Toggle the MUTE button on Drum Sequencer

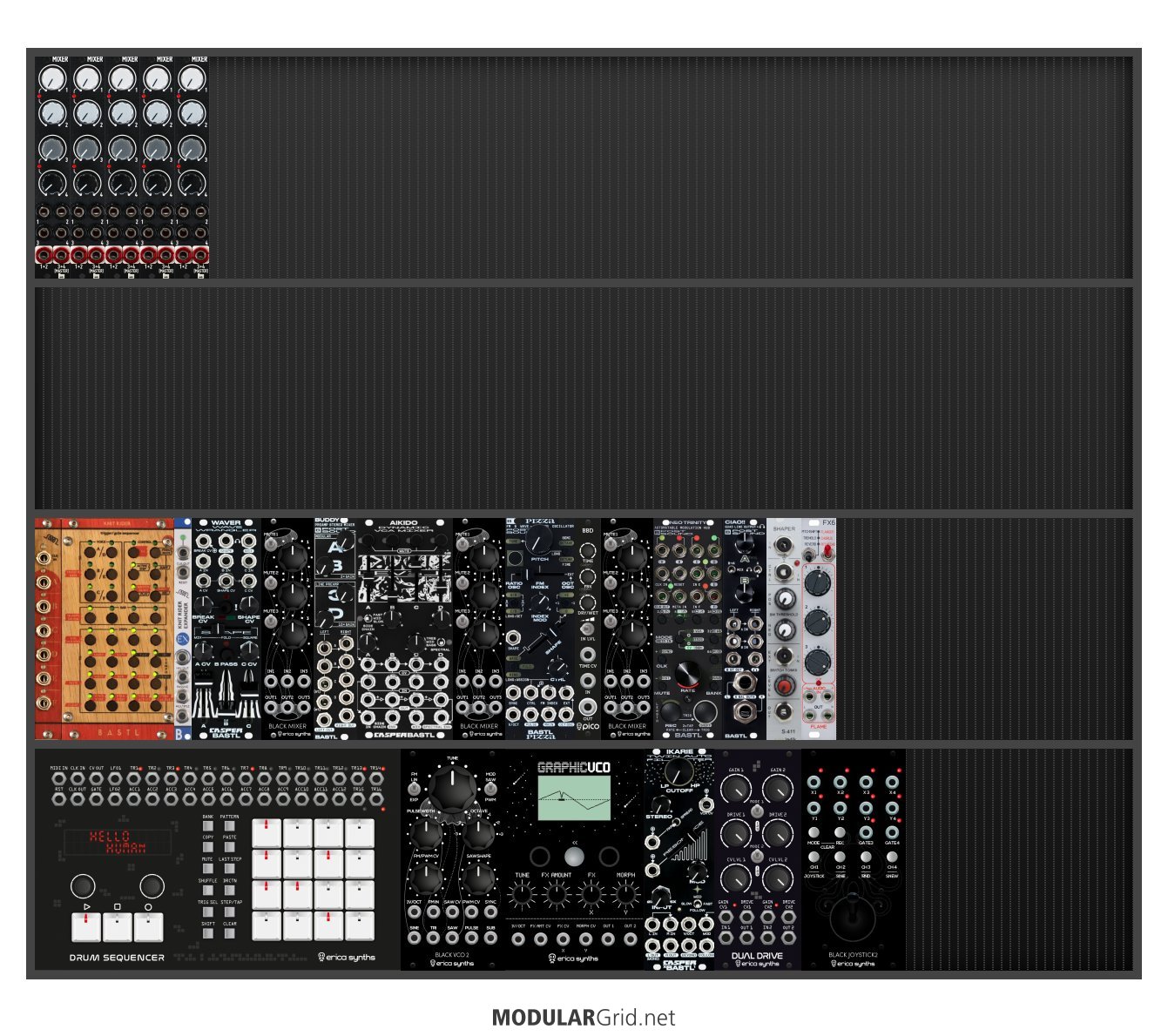[x=208, y=868]
